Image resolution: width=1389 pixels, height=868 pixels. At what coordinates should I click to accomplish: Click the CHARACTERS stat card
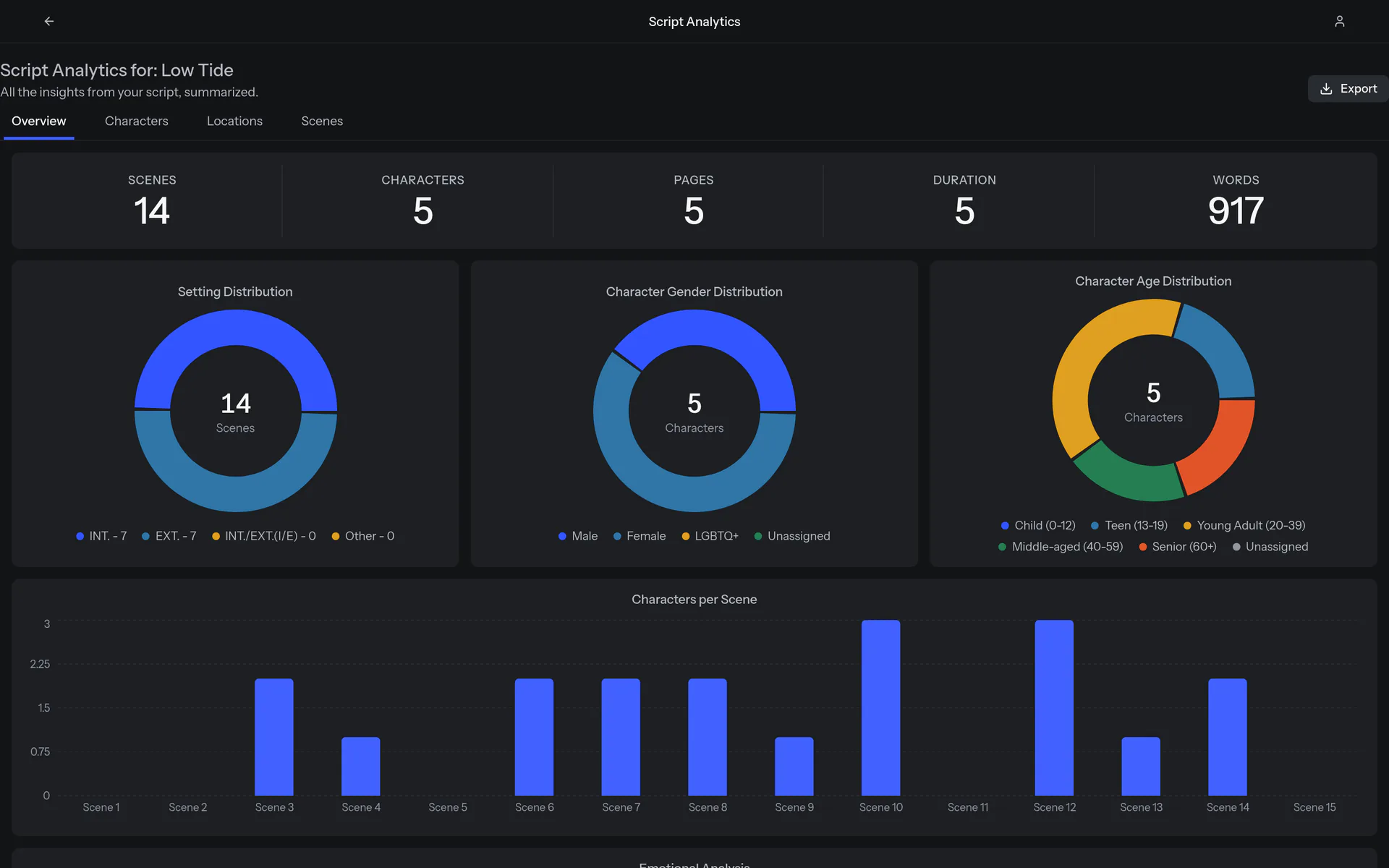coord(423,201)
